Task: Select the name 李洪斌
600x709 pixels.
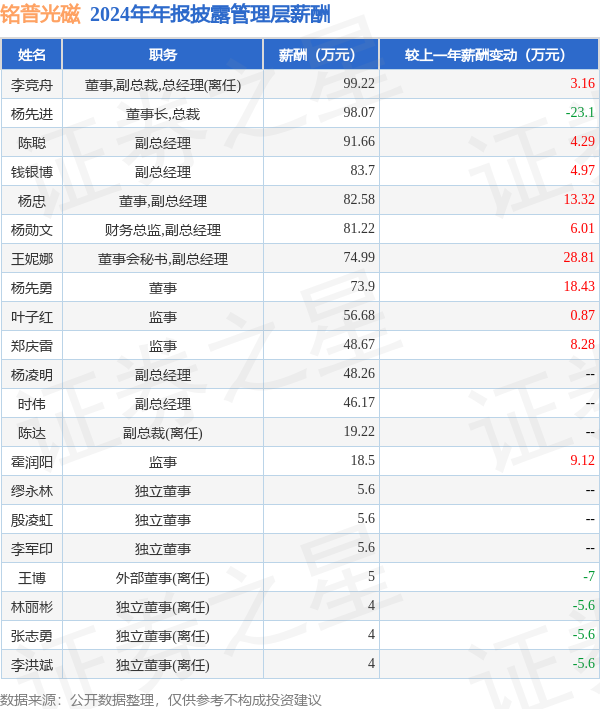Action: 32,664
